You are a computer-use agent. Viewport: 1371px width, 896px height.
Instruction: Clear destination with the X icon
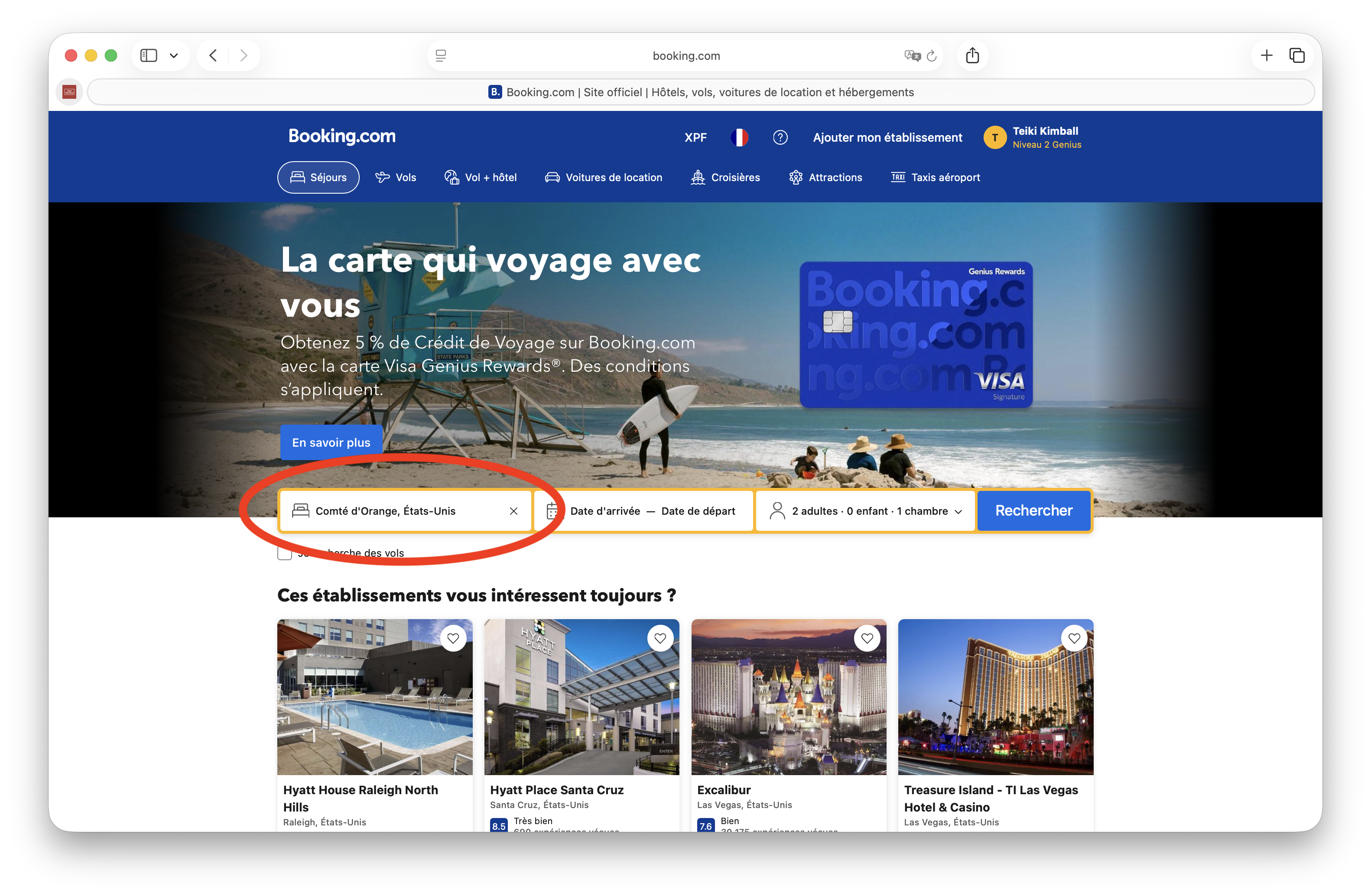click(x=513, y=511)
